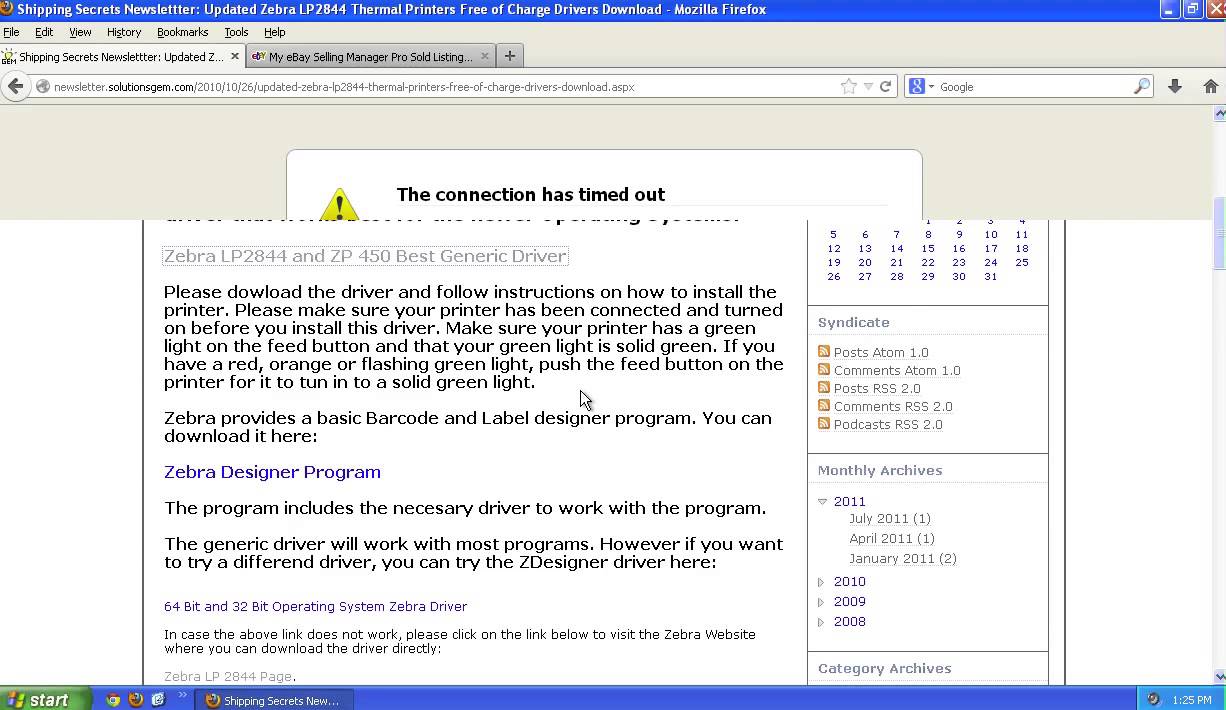Click the vertical scrollbar thumb
This screenshot has height=710, width=1226.
click(x=1220, y=234)
